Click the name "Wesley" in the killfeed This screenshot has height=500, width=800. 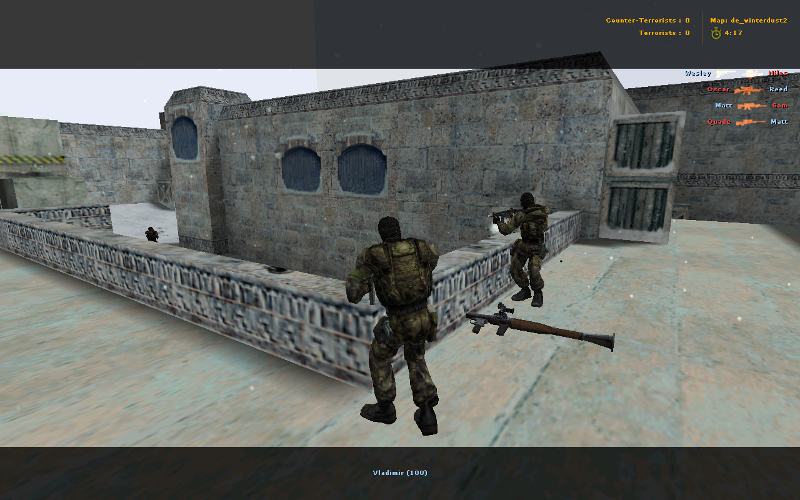(x=698, y=73)
